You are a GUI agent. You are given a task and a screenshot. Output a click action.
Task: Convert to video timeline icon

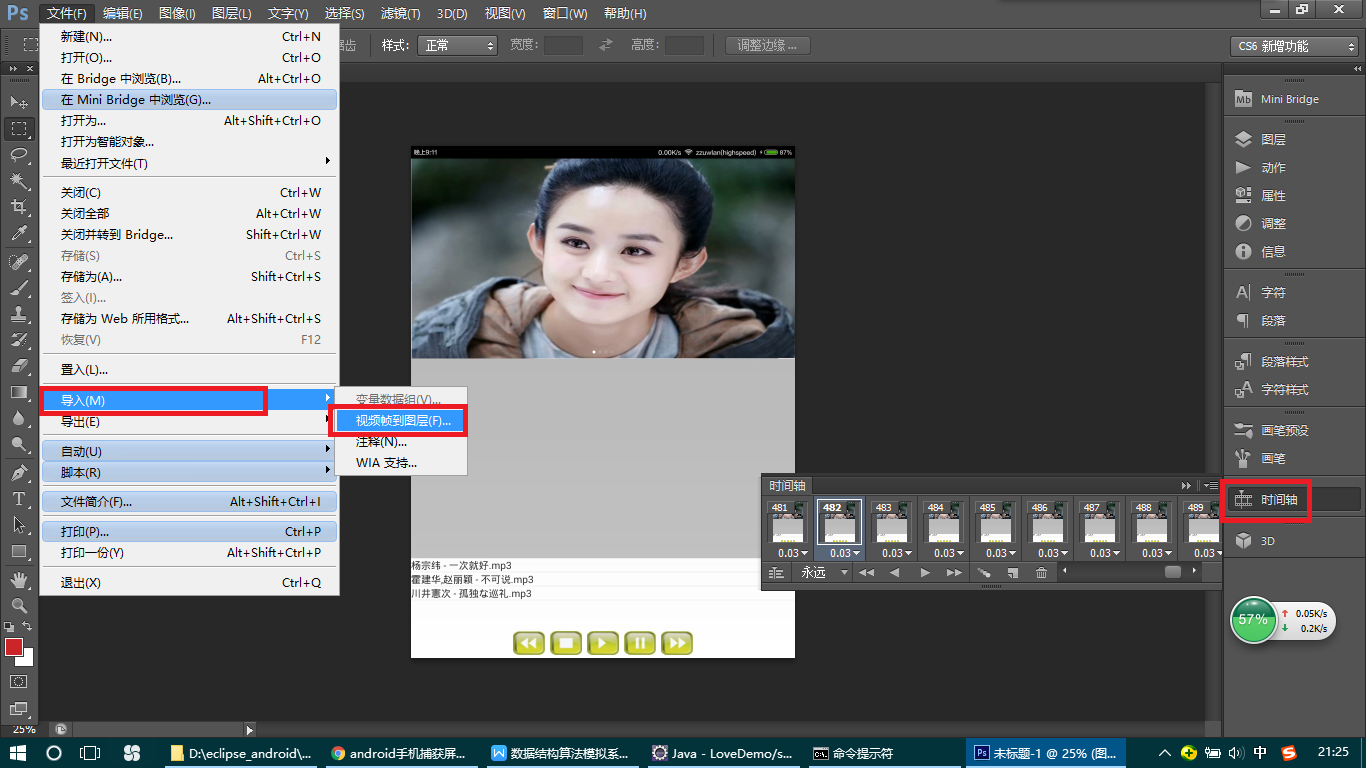coord(776,573)
